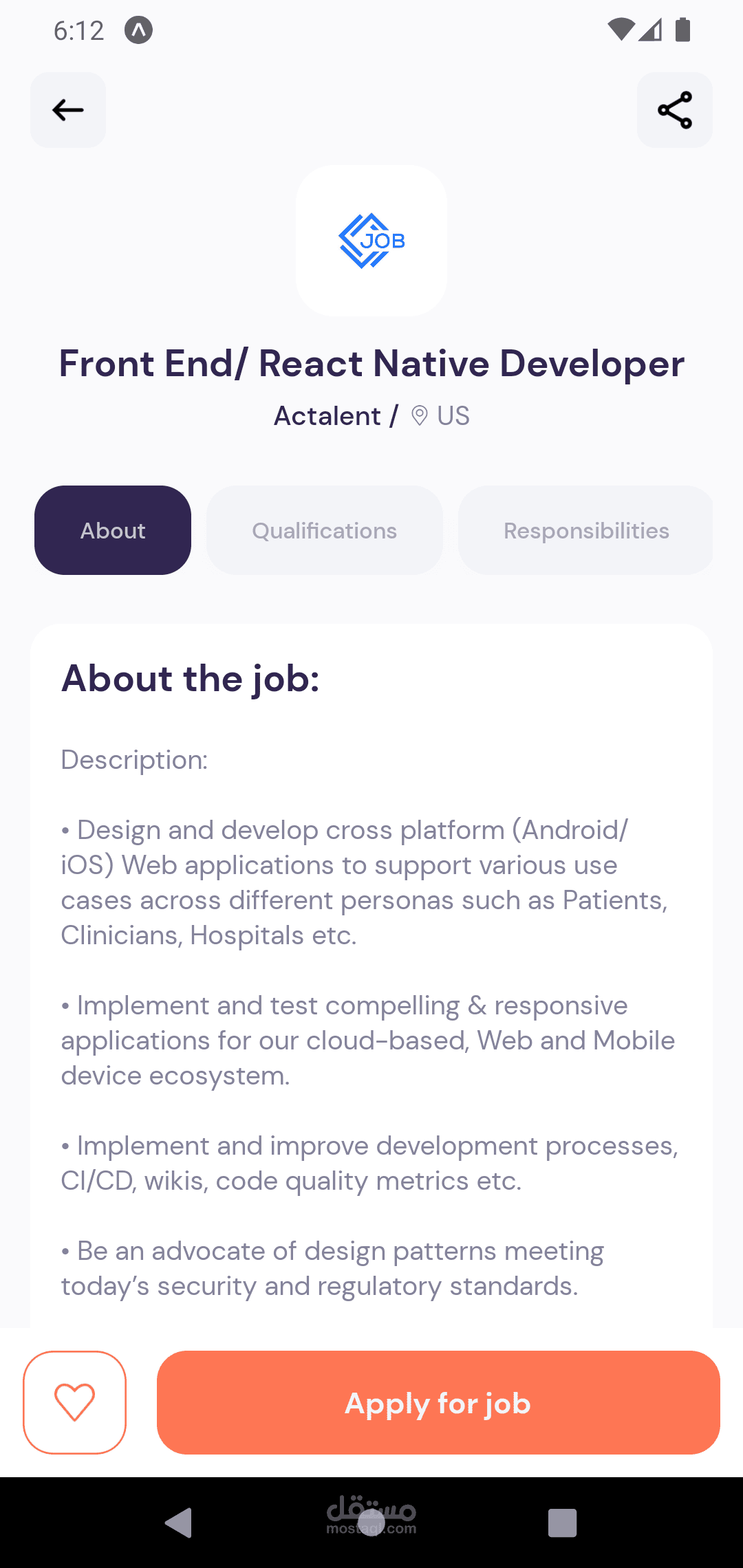Viewport: 743px width, 1568px height.
Task: Tap the Android recent apps square
Action: click(x=563, y=1521)
